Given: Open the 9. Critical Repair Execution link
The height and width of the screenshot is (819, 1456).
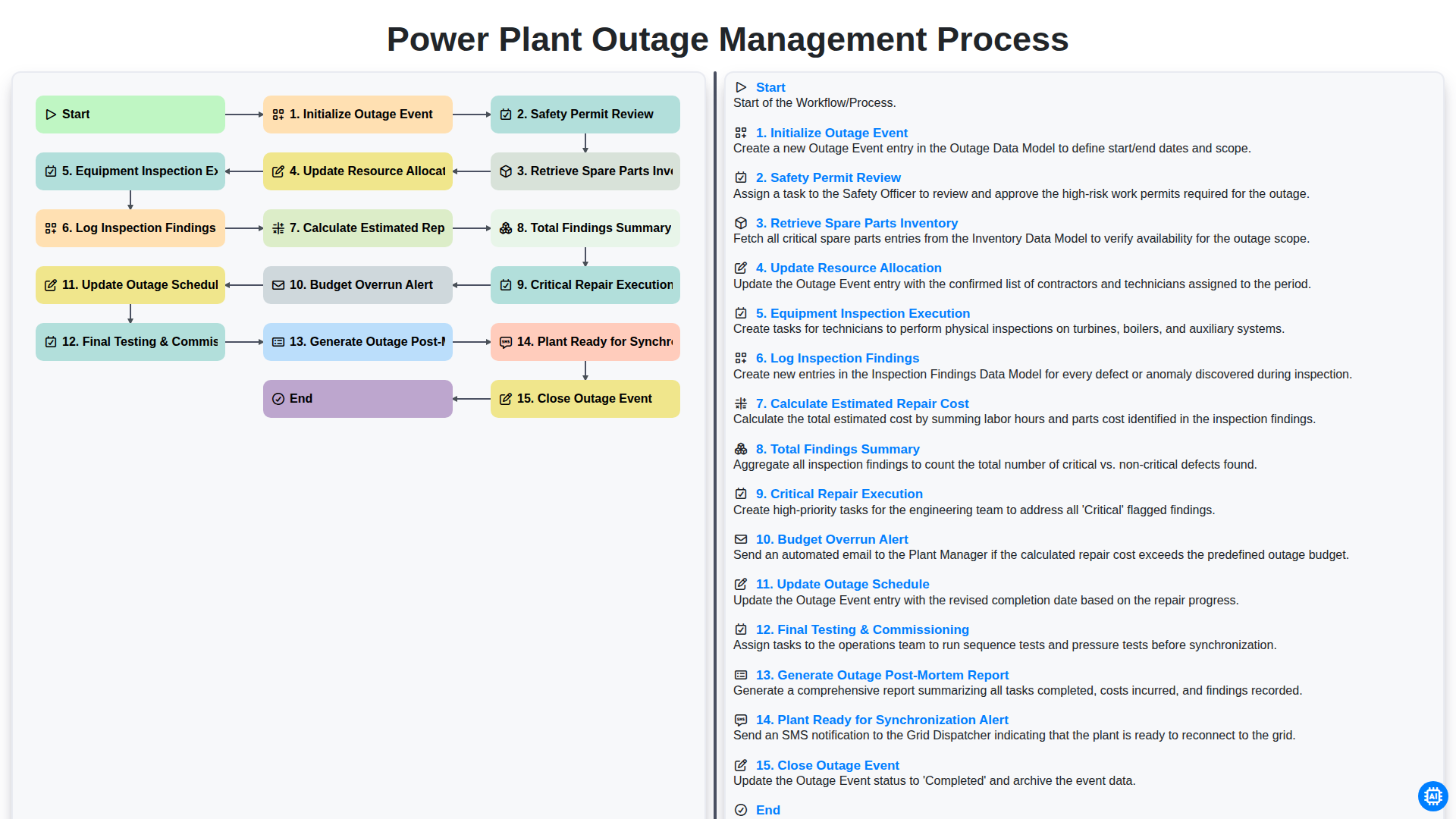Looking at the screenshot, I should (839, 494).
